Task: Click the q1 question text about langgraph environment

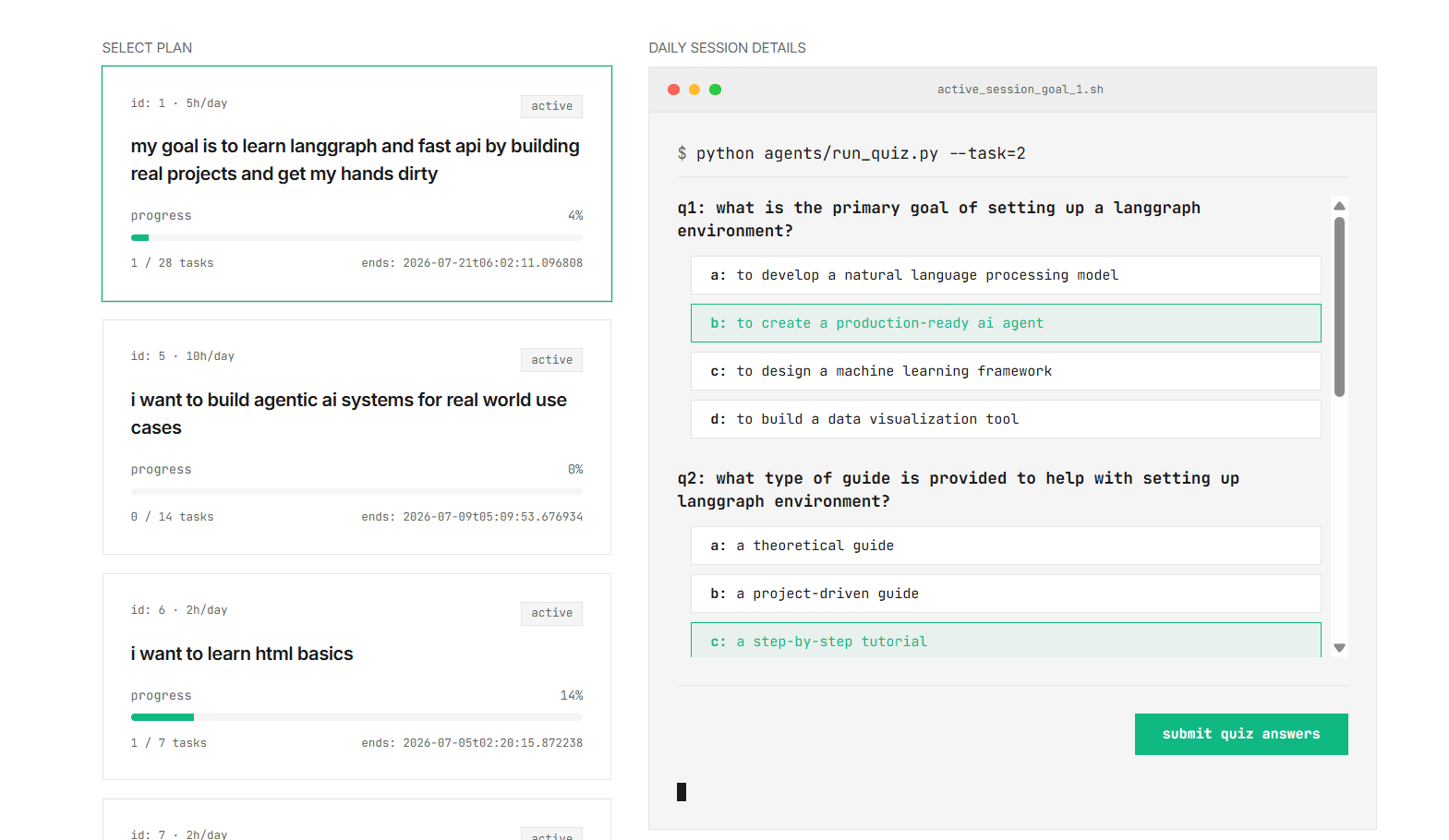Action: [x=938, y=220]
